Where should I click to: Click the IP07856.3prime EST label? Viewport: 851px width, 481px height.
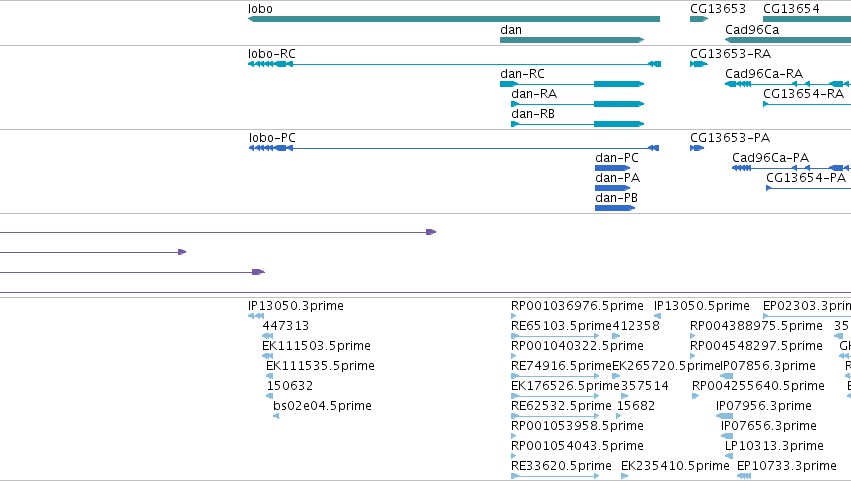(768, 366)
